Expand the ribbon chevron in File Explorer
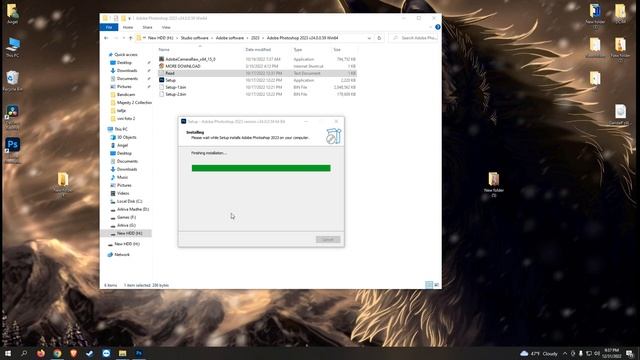The width and height of the screenshot is (640, 360). tap(430, 27)
